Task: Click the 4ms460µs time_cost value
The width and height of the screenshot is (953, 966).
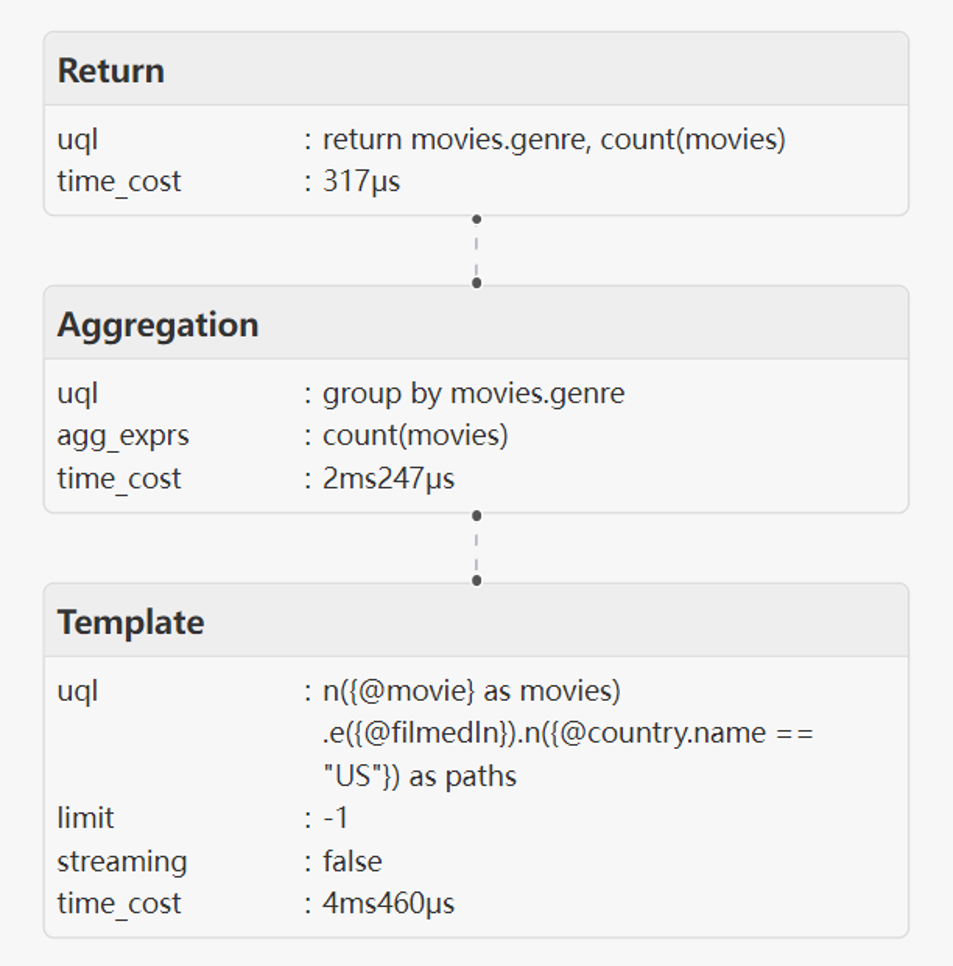Action: coord(388,904)
